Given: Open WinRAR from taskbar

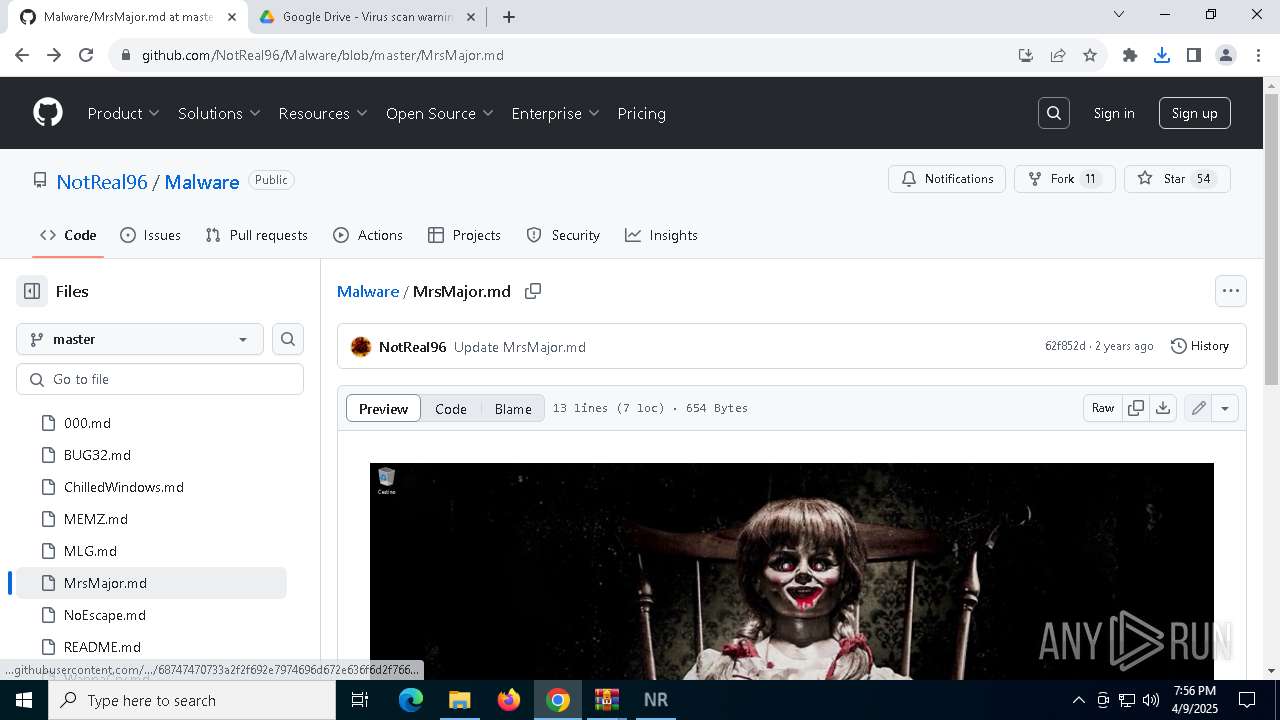Looking at the screenshot, I should pyautogui.click(x=607, y=700).
